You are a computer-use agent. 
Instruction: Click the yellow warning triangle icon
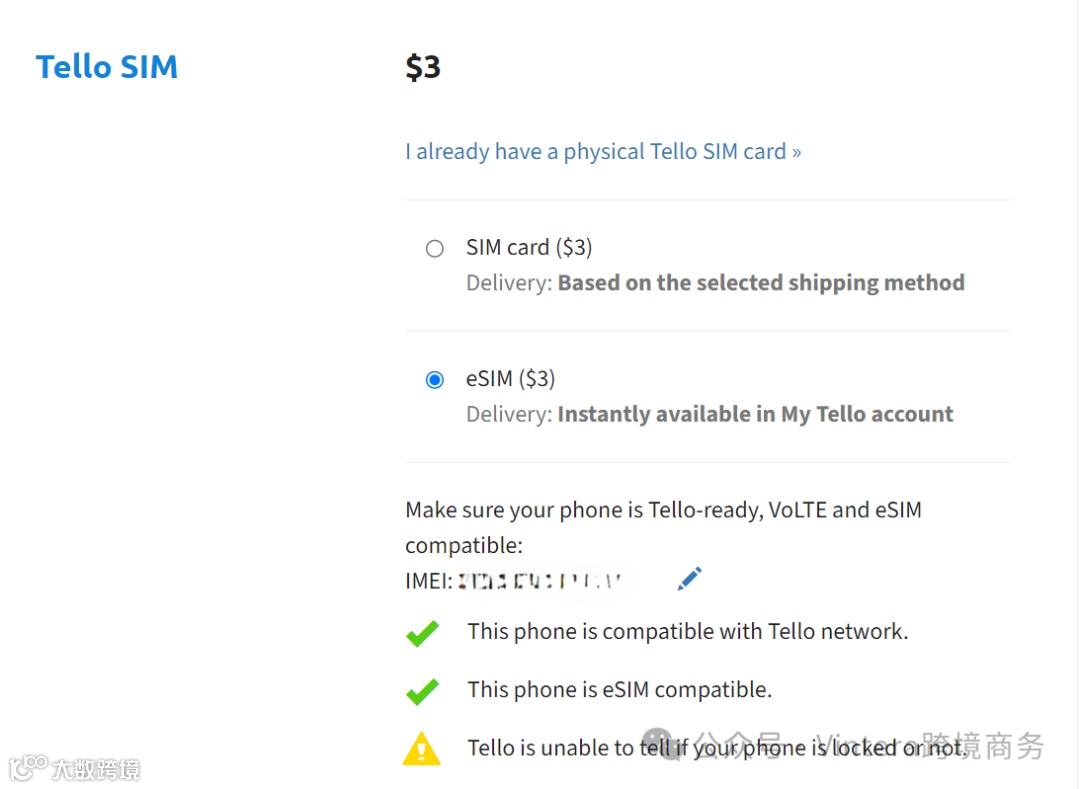(x=421, y=749)
